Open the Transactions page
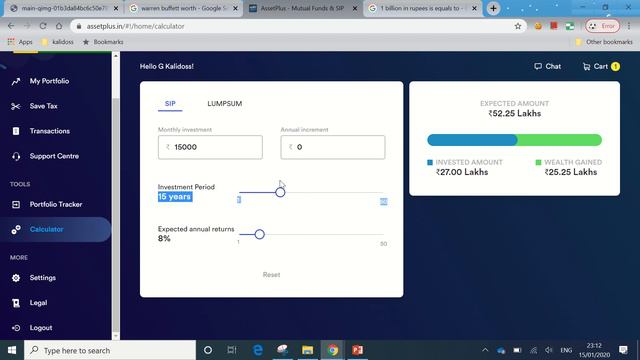The height and width of the screenshot is (360, 640). pyautogui.click(x=49, y=131)
